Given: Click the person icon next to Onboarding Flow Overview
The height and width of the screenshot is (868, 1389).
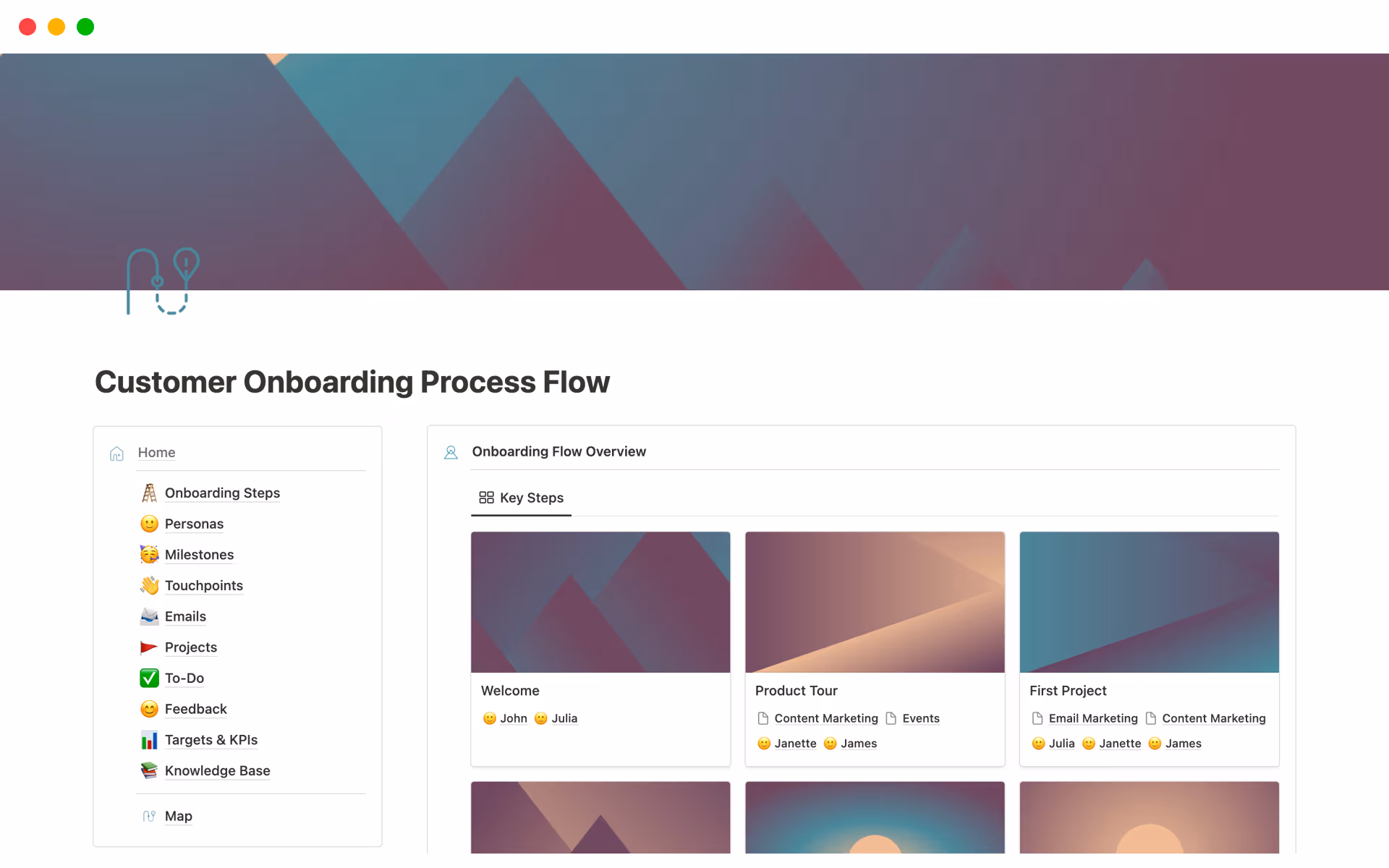Looking at the screenshot, I should point(451,451).
